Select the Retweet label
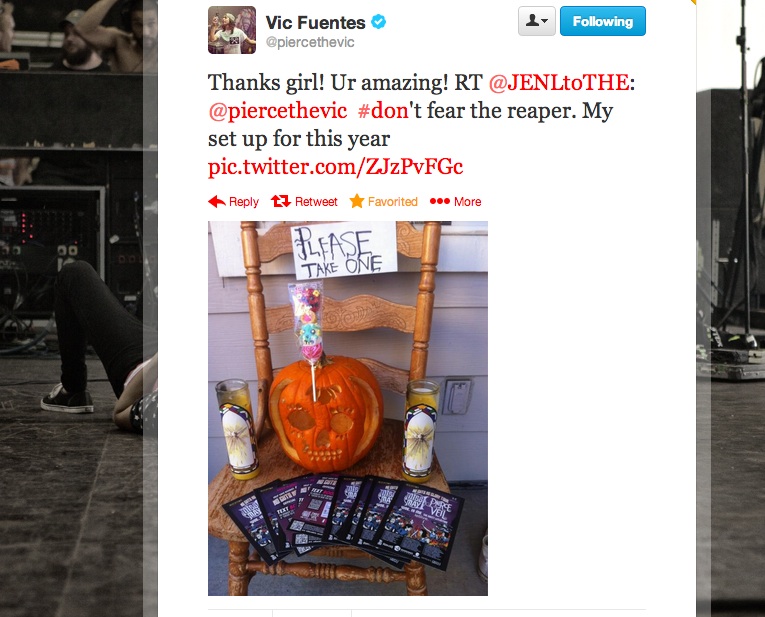Image resolution: width=765 pixels, height=617 pixels. (x=316, y=201)
